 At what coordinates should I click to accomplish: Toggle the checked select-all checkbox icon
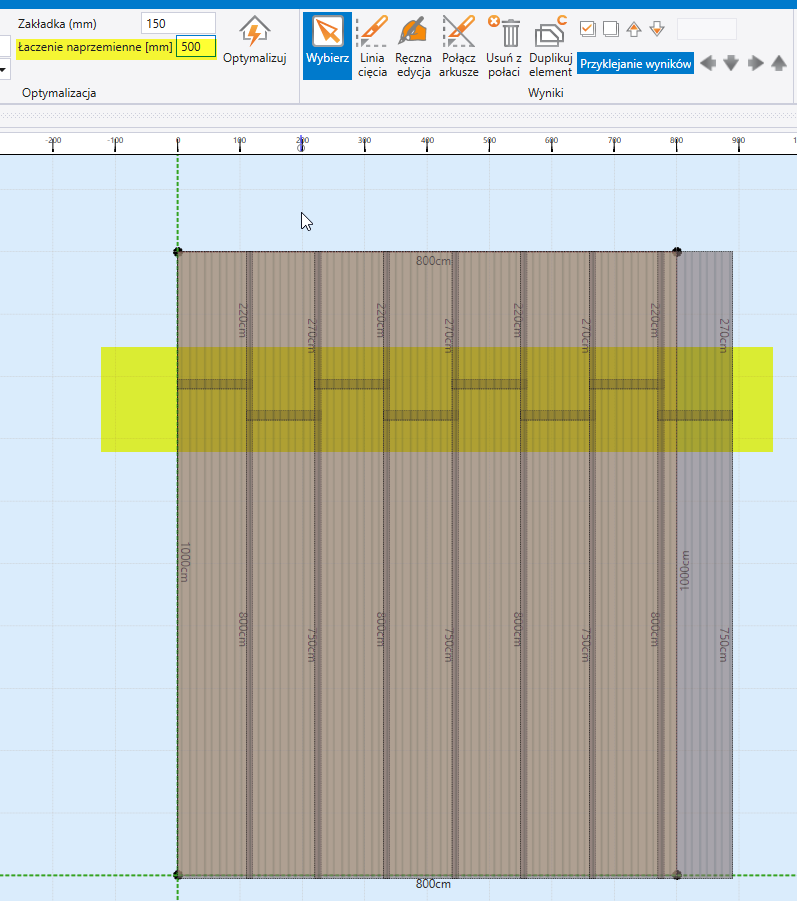click(x=588, y=28)
